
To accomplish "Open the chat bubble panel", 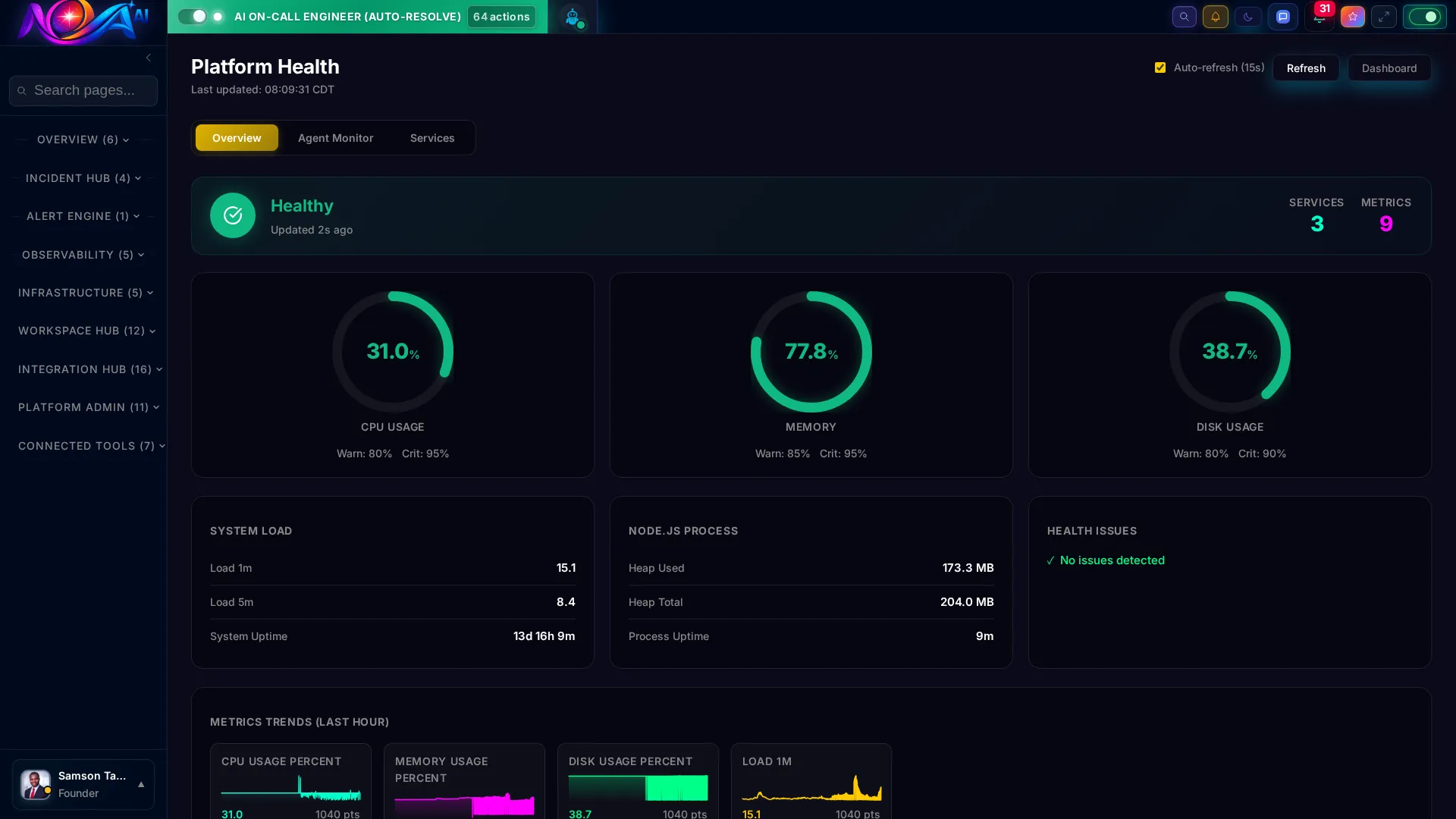I will [x=1283, y=16].
